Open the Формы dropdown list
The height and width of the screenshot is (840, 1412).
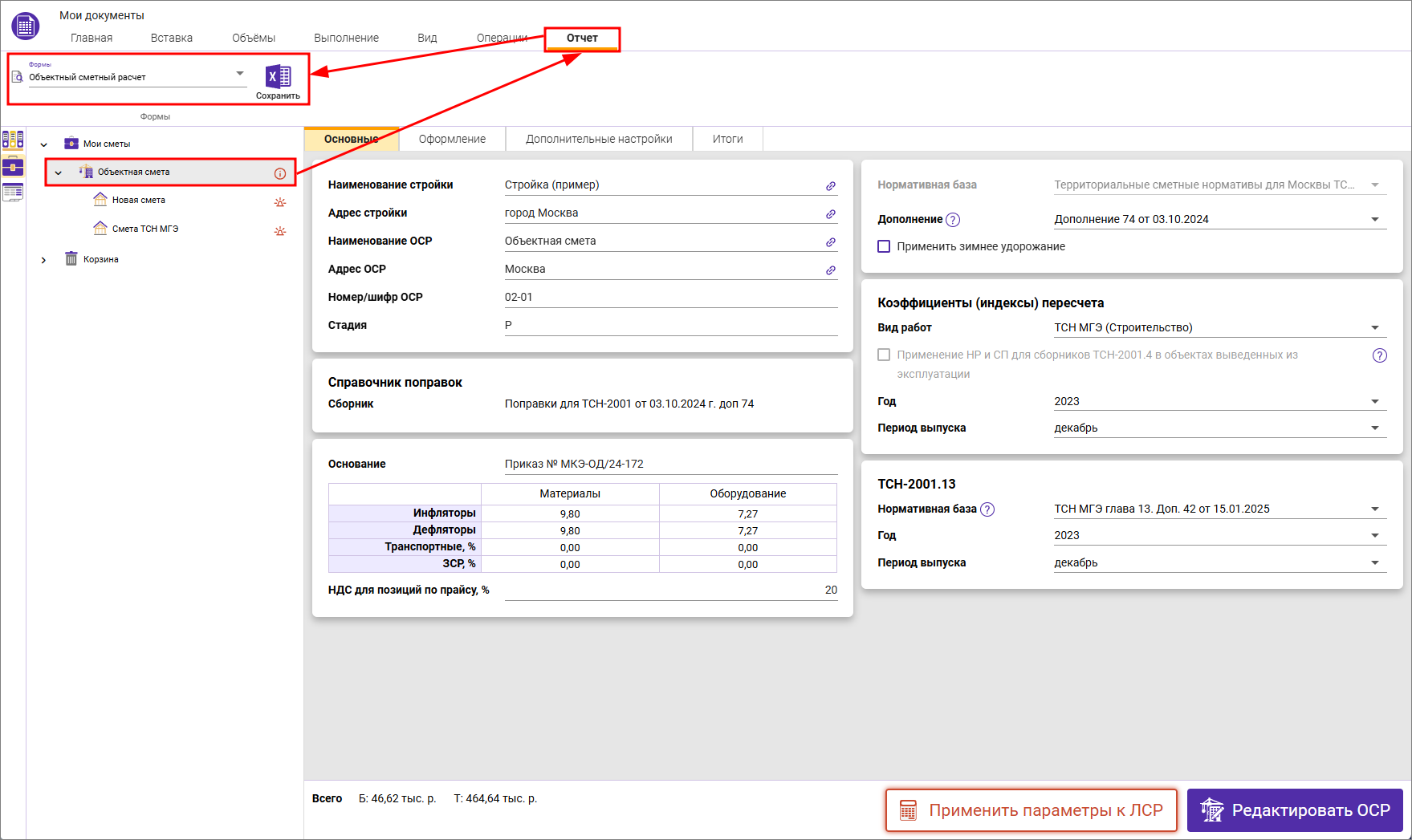[239, 74]
